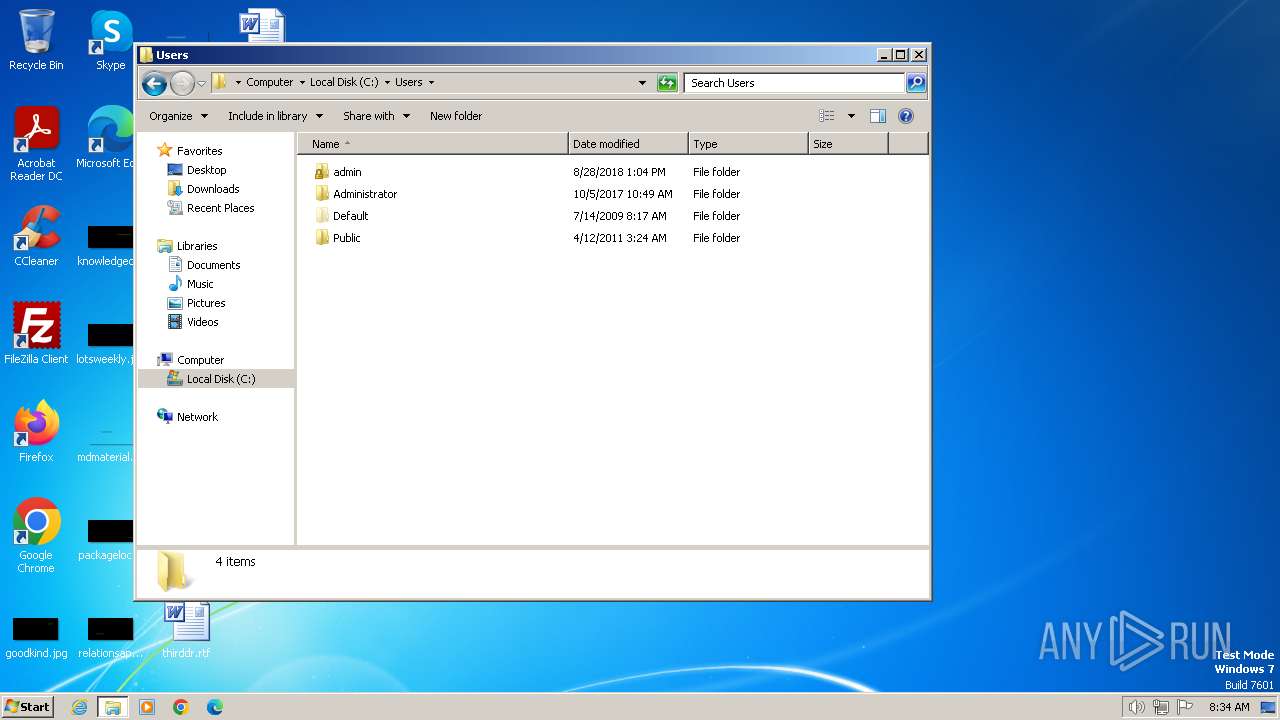The height and width of the screenshot is (720, 1280).
Task: Click the Explorer forward arrow button
Action: [182, 83]
